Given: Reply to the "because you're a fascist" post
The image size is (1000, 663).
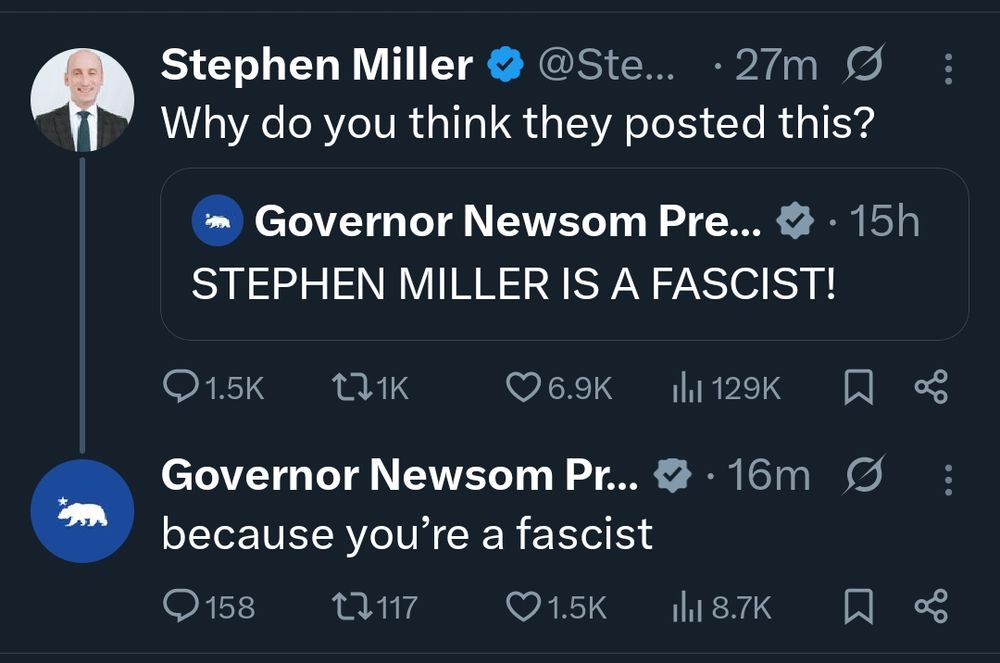Looking at the screenshot, I should [x=181, y=606].
